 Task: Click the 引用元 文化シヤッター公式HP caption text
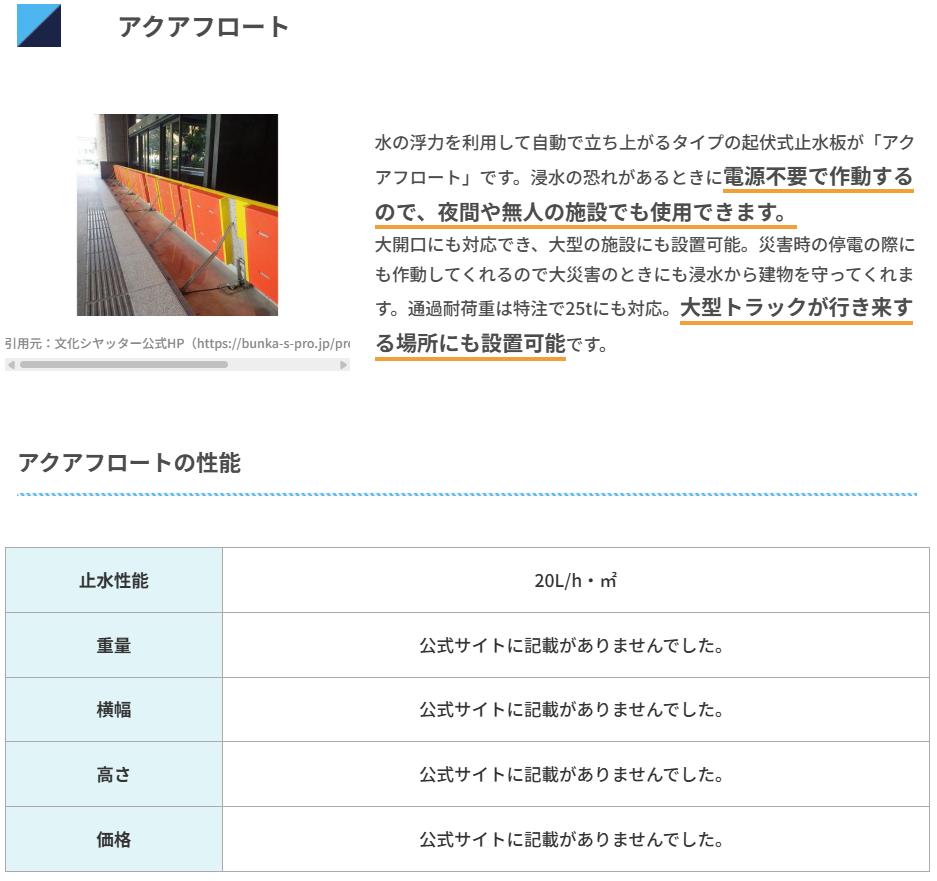click(177, 344)
